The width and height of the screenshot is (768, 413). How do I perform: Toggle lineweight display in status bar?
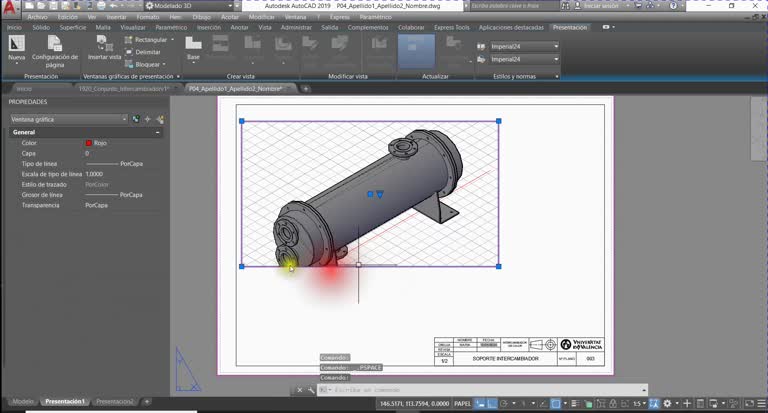(576, 404)
